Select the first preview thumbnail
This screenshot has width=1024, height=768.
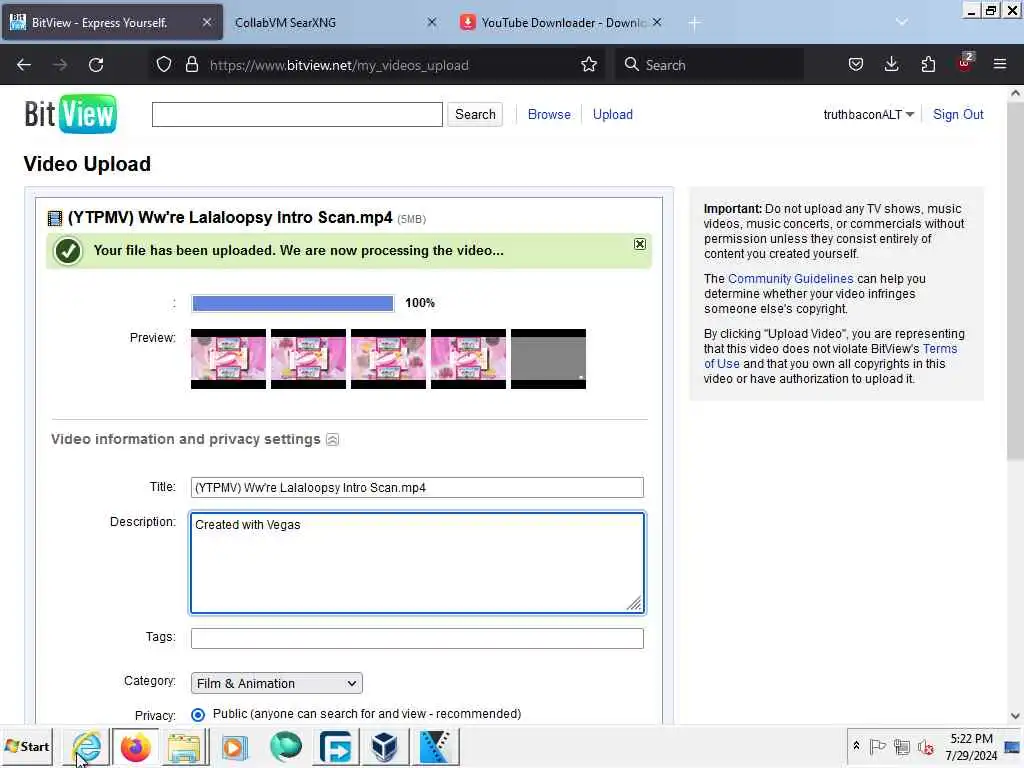229,359
